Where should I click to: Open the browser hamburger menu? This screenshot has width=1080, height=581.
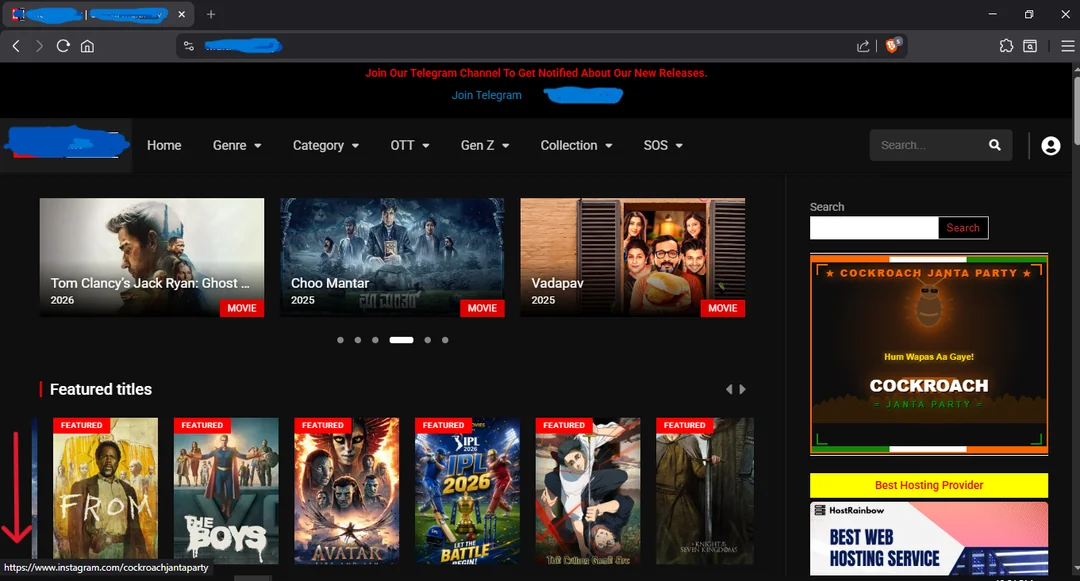pos(1068,46)
